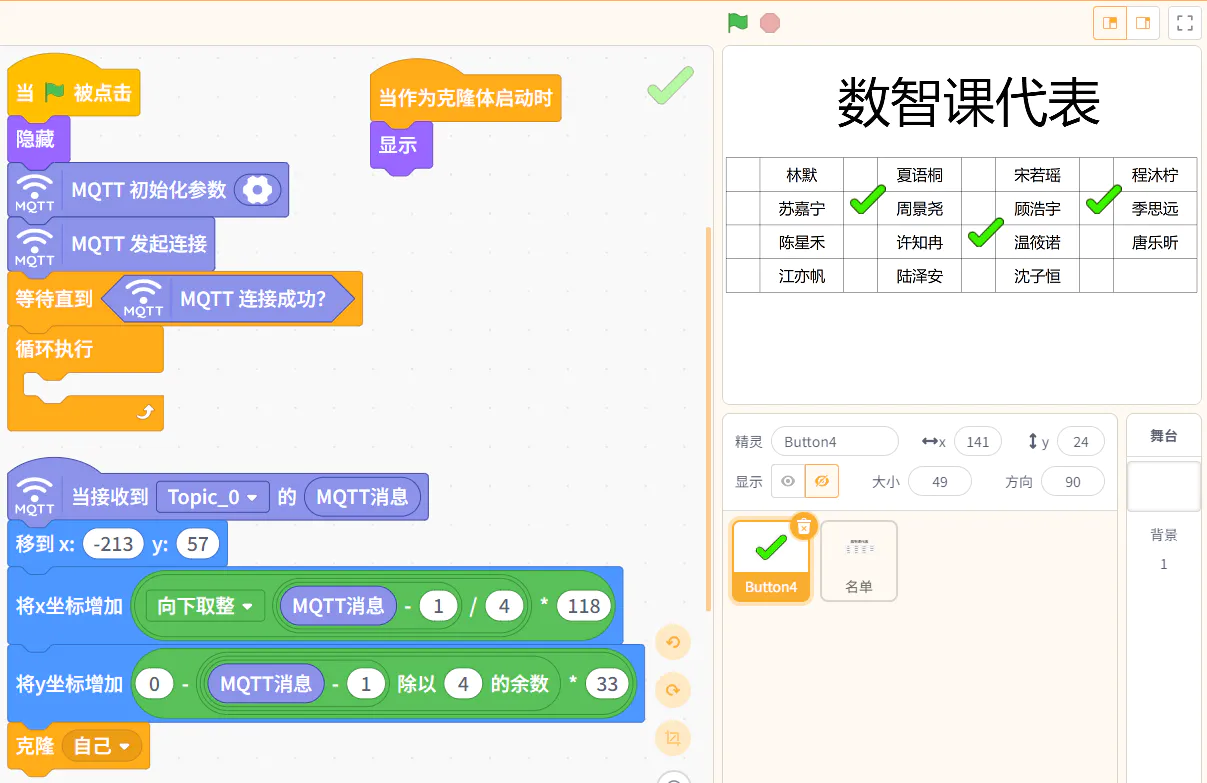1207x783 pixels.
Task: Show the sprite using eye icon
Action: pos(788,481)
